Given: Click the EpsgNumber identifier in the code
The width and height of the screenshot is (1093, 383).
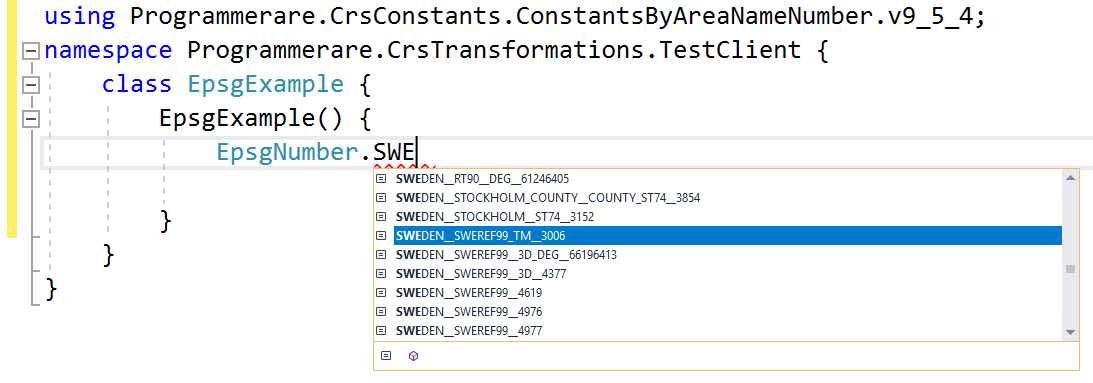Looking at the screenshot, I should point(288,153).
